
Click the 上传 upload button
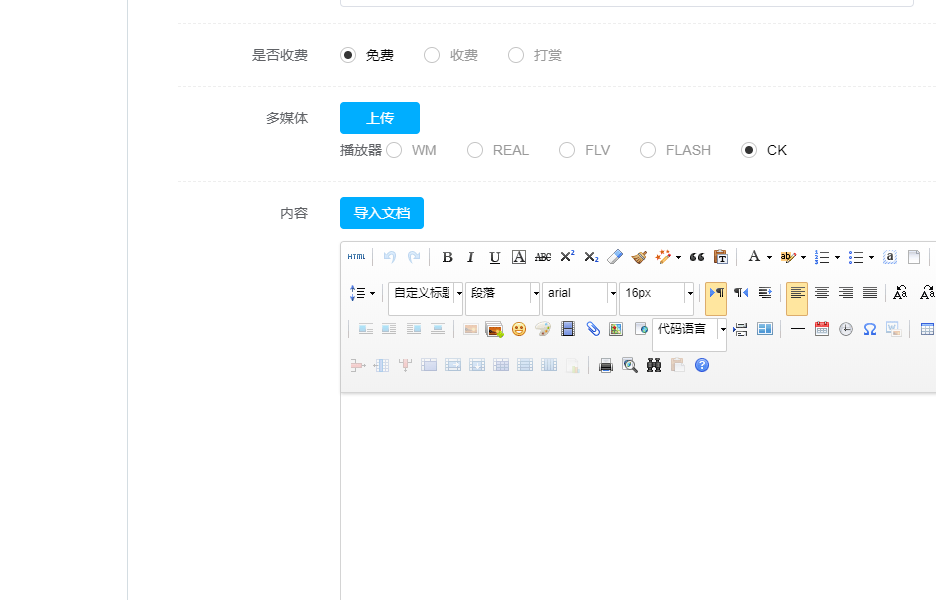(x=380, y=118)
